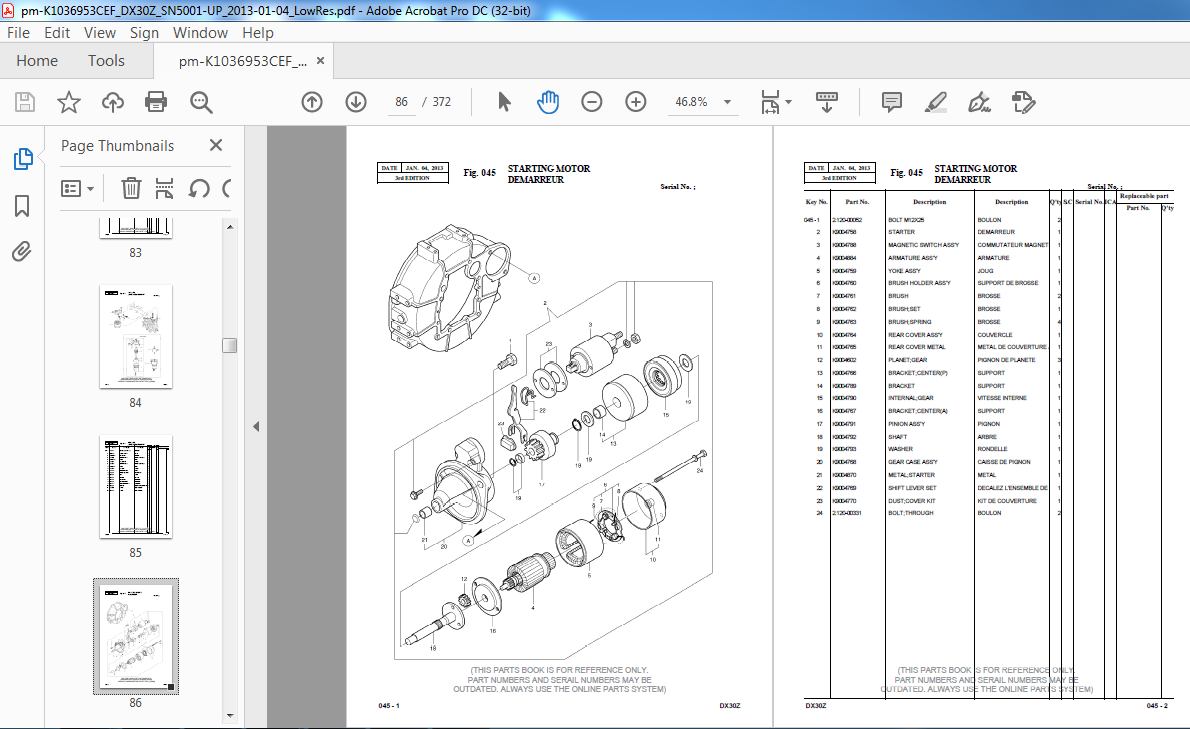Open the Attachments paperclip panel
Image resolution: width=1190 pixels, height=729 pixels.
point(22,251)
